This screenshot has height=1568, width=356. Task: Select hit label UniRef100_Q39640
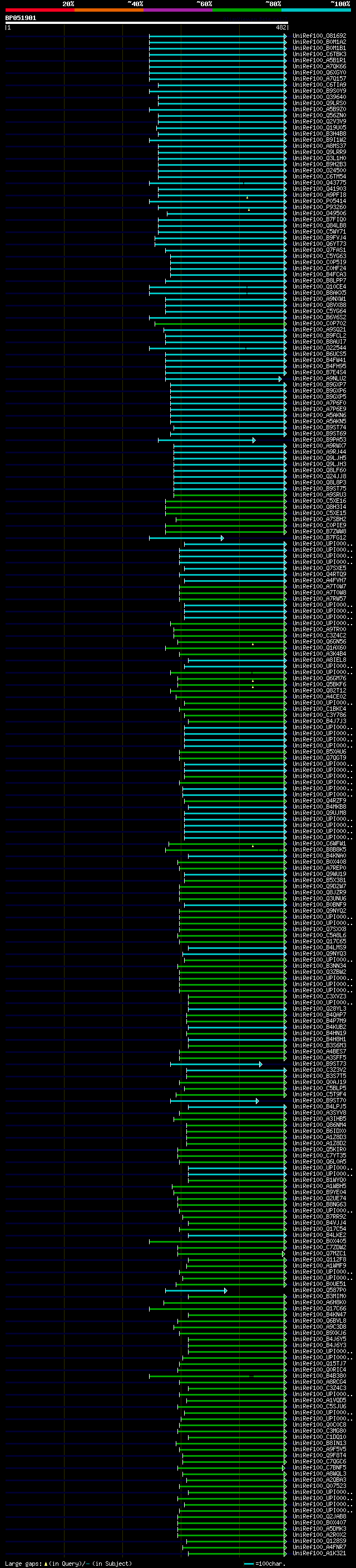click(x=319, y=97)
